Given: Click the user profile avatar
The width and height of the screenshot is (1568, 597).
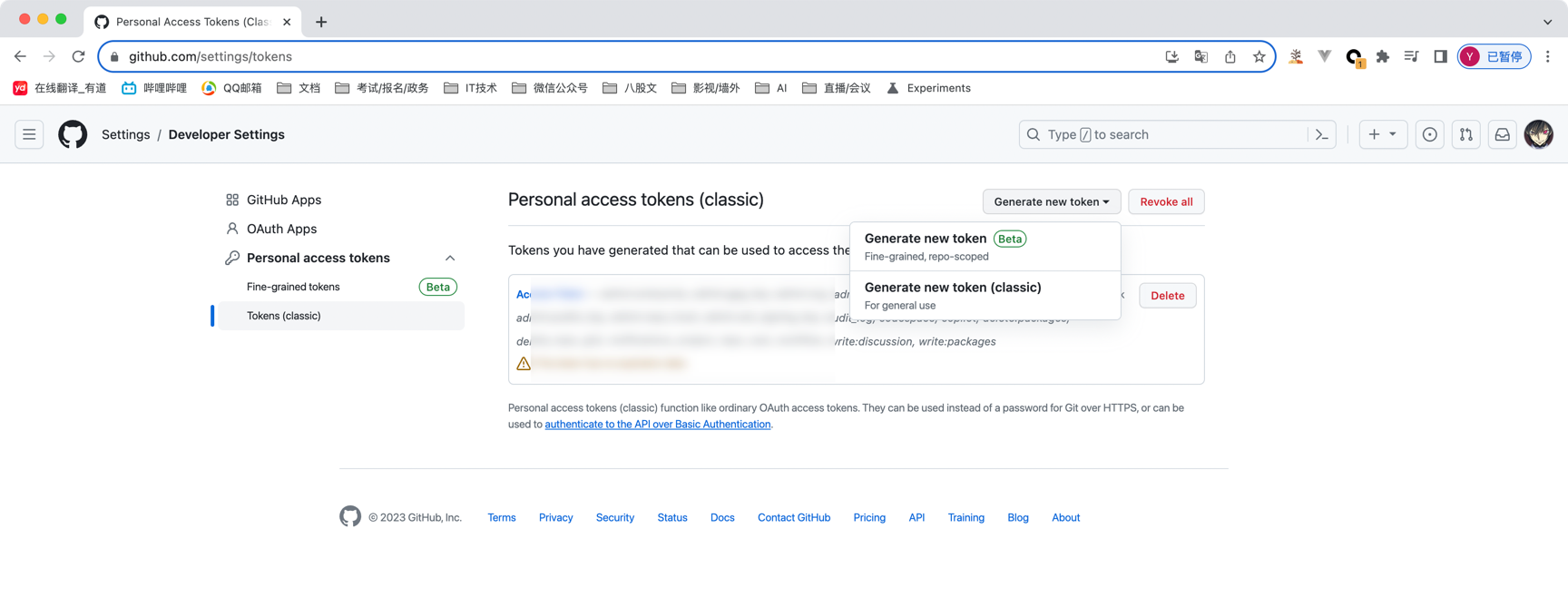Looking at the screenshot, I should pos(1538,134).
